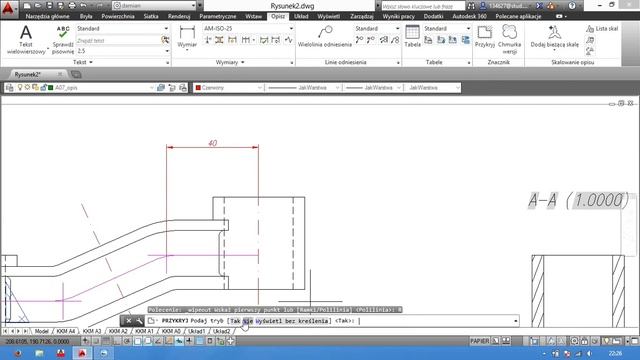Open the file explorer icon in taskbar
The height and width of the screenshot is (360, 640).
[x=39, y=353]
